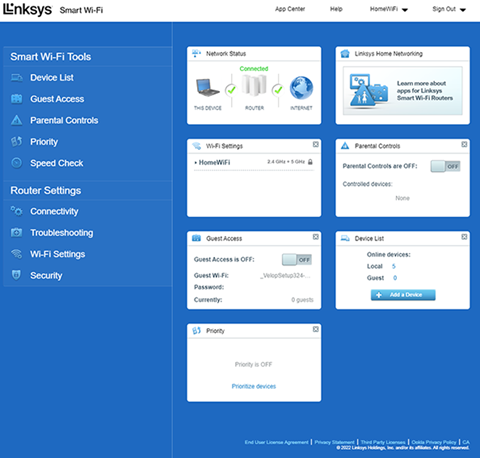Click the Add a Device button
480x458 pixels.
pos(403,295)
